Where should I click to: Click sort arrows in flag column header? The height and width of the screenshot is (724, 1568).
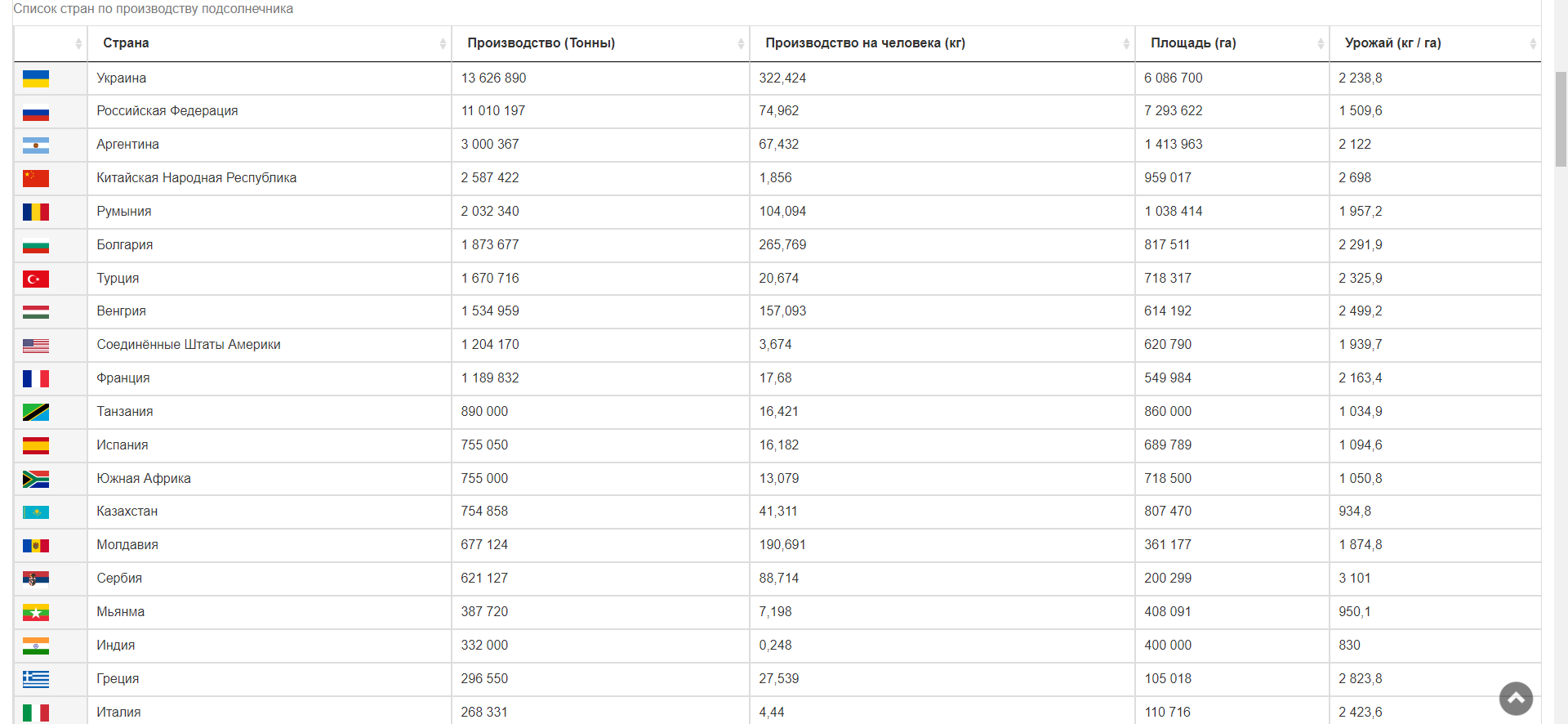point(78,43)
